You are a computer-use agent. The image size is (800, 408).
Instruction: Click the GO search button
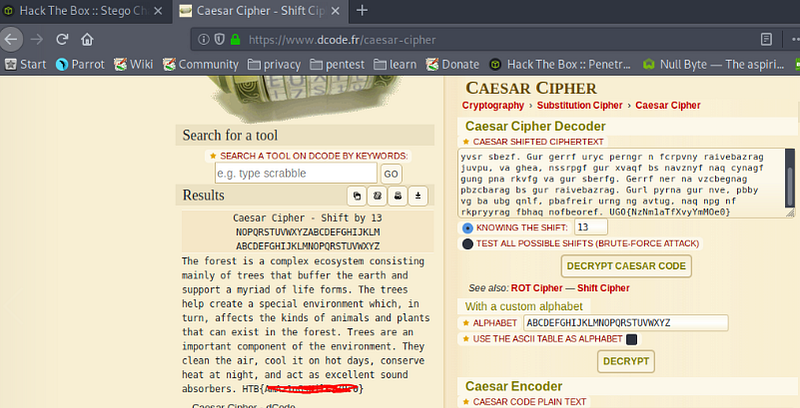tap(391, 174)
